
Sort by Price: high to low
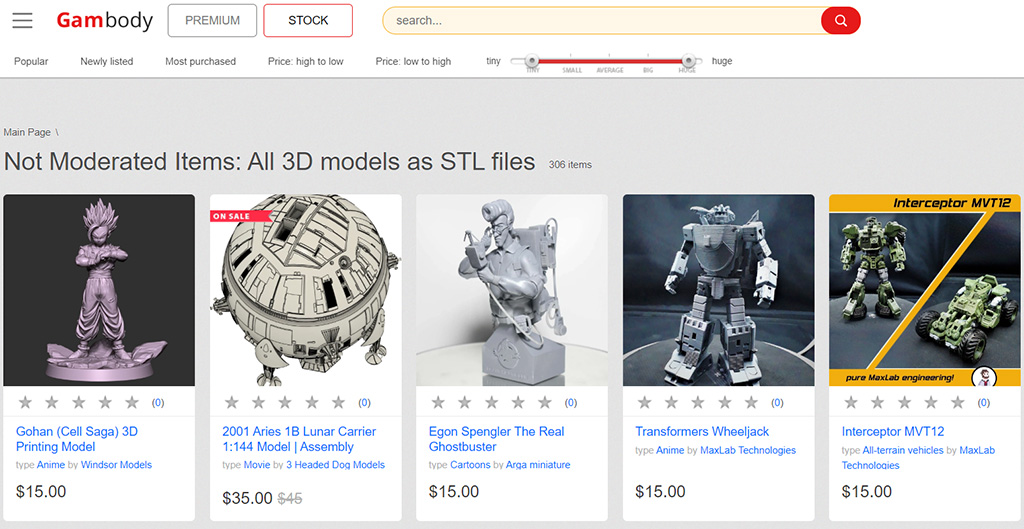pos(306,61)
